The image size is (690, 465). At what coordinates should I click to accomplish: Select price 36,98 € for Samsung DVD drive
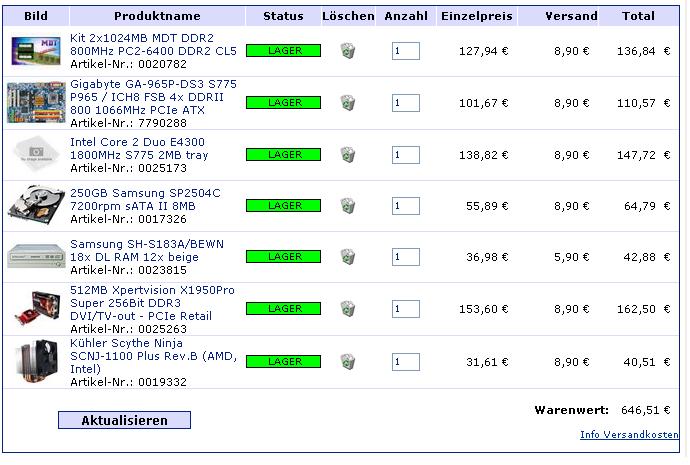tap(487, 257)
